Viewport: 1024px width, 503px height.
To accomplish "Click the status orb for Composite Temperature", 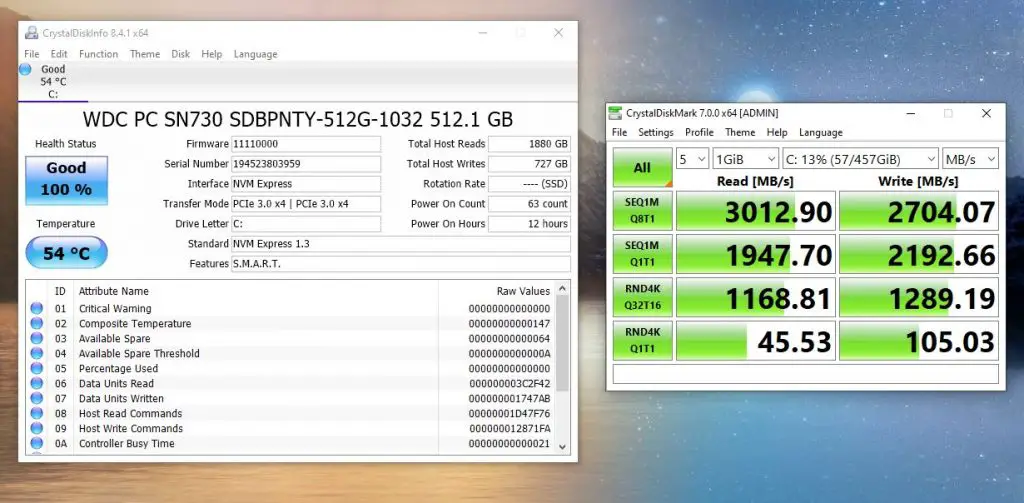I will coord(37,323).
